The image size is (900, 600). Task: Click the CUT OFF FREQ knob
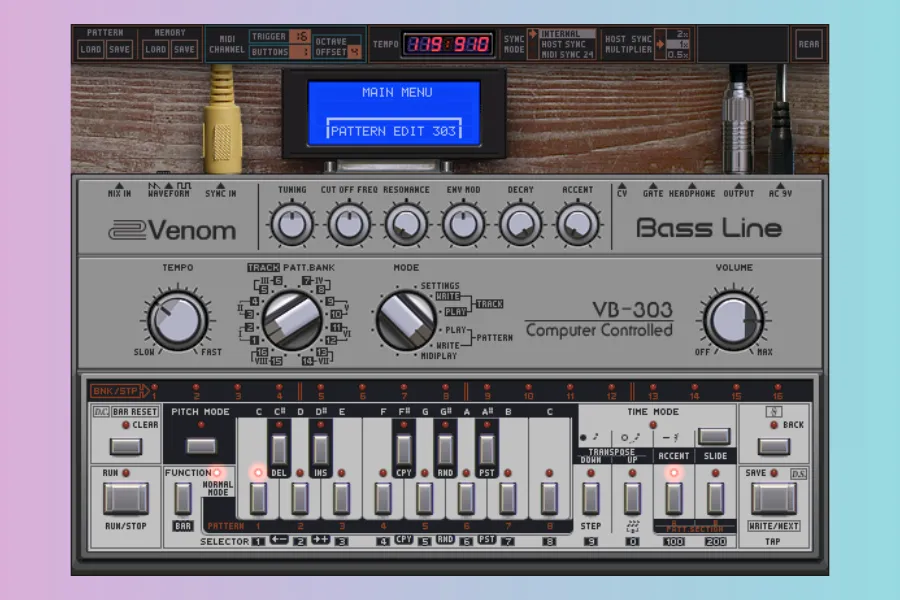(x=348, y=226)
